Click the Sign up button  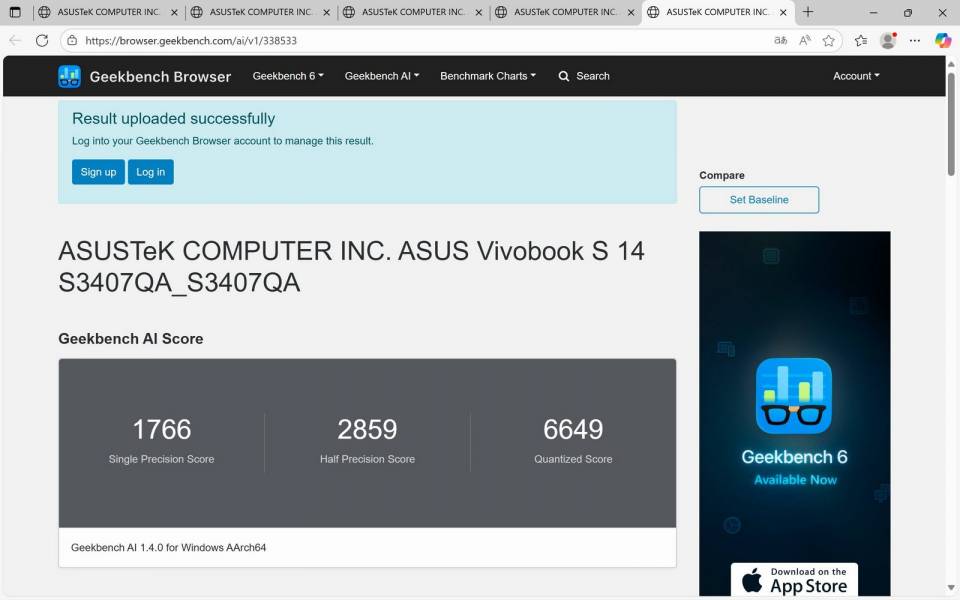(97, 171)
